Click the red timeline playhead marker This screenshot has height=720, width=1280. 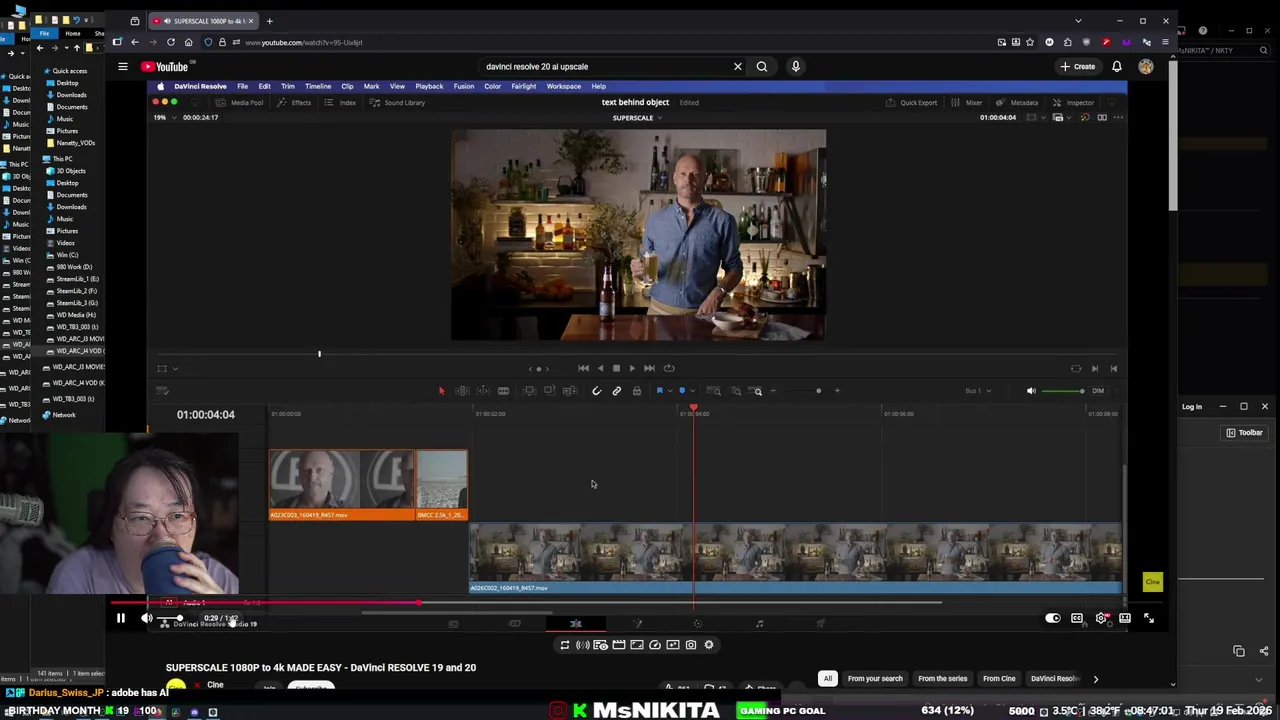(x=693, y=408)
